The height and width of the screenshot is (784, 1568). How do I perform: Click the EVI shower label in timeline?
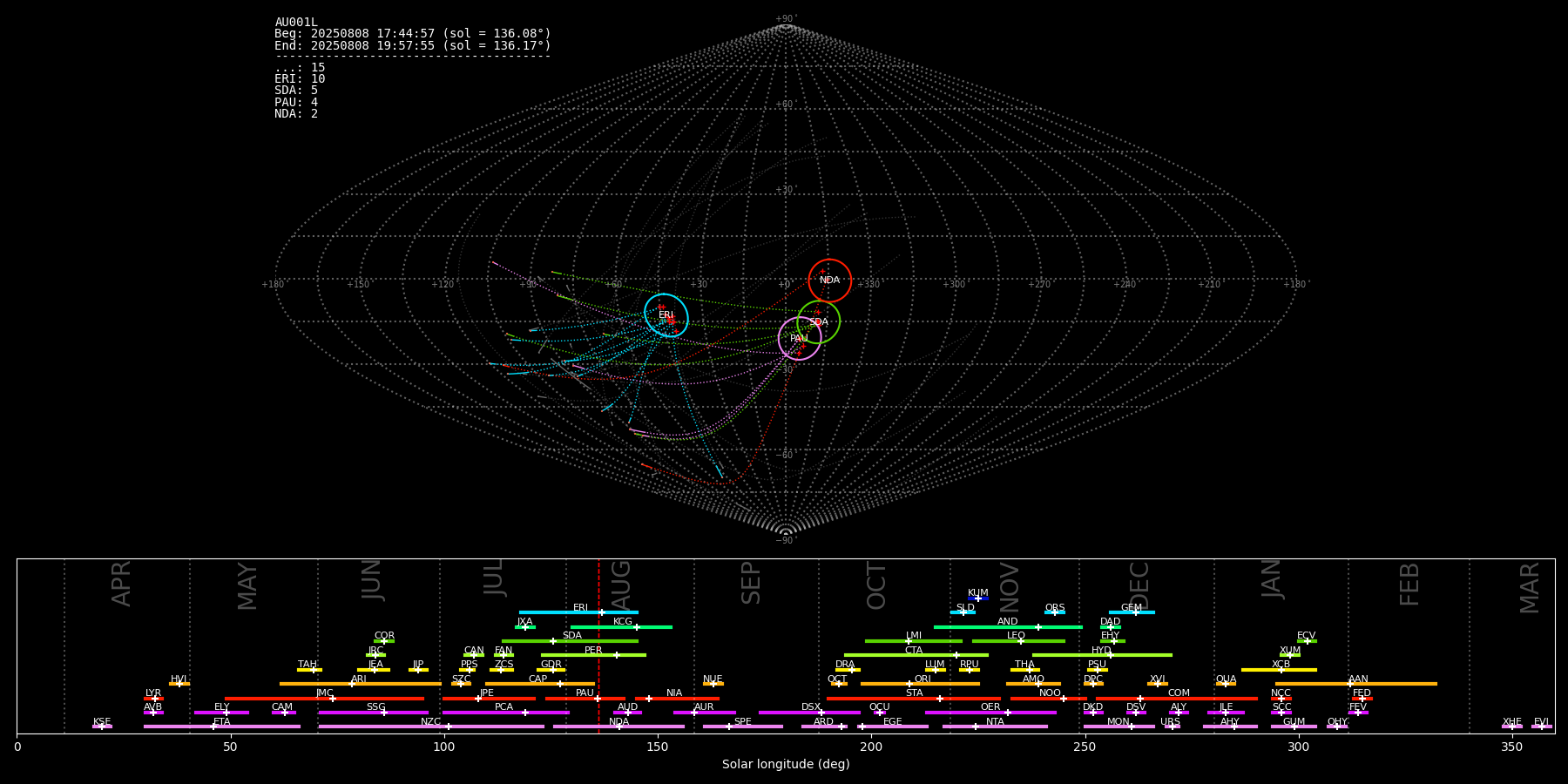point(1541,722)
